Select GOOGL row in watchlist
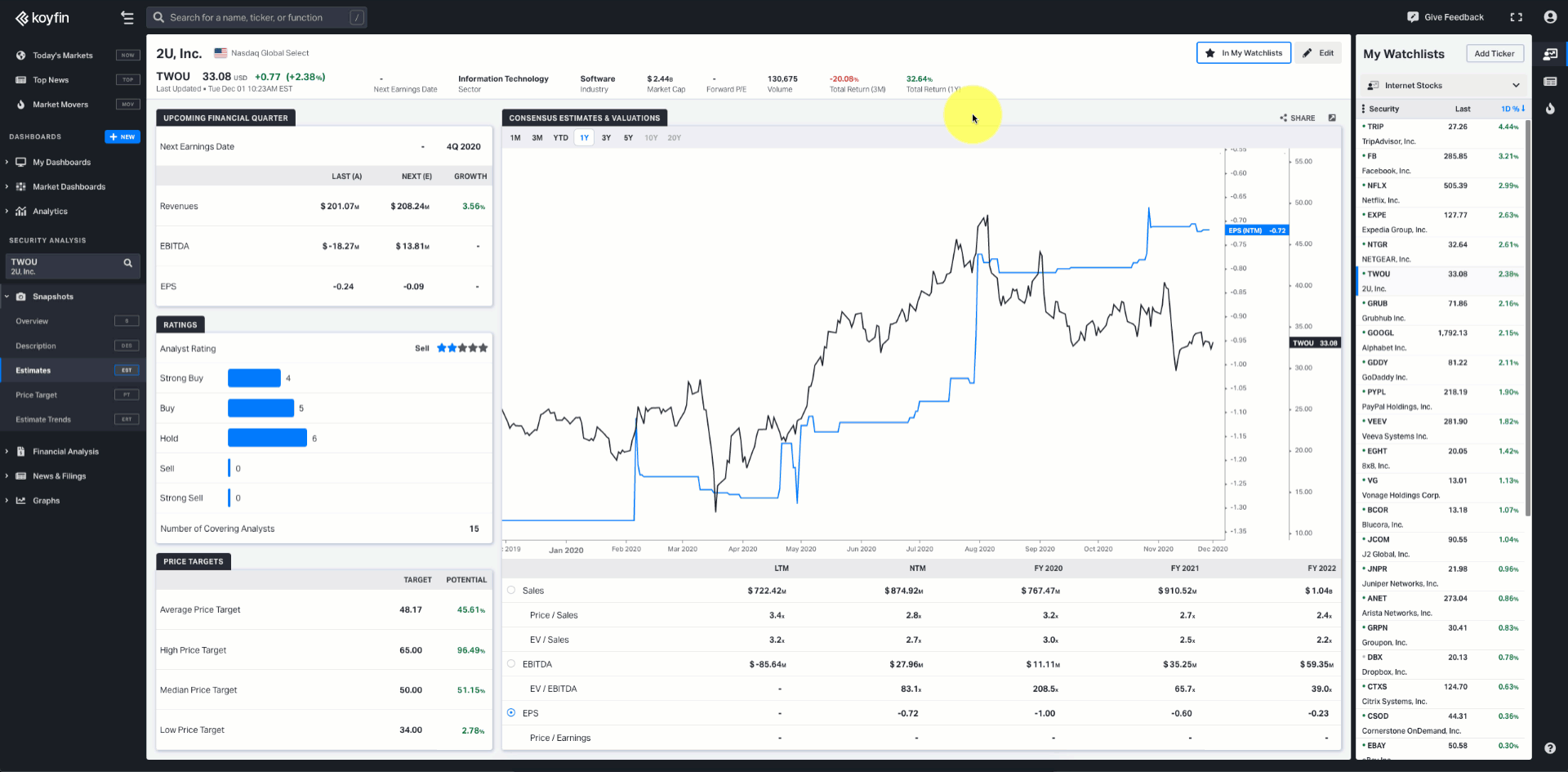 pyautogui.click(x=1441, y=340)
